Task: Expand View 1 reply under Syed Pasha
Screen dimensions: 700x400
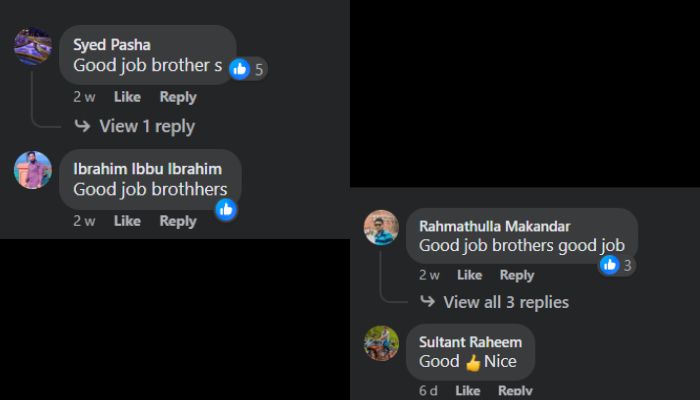Action: coord(147,126)
